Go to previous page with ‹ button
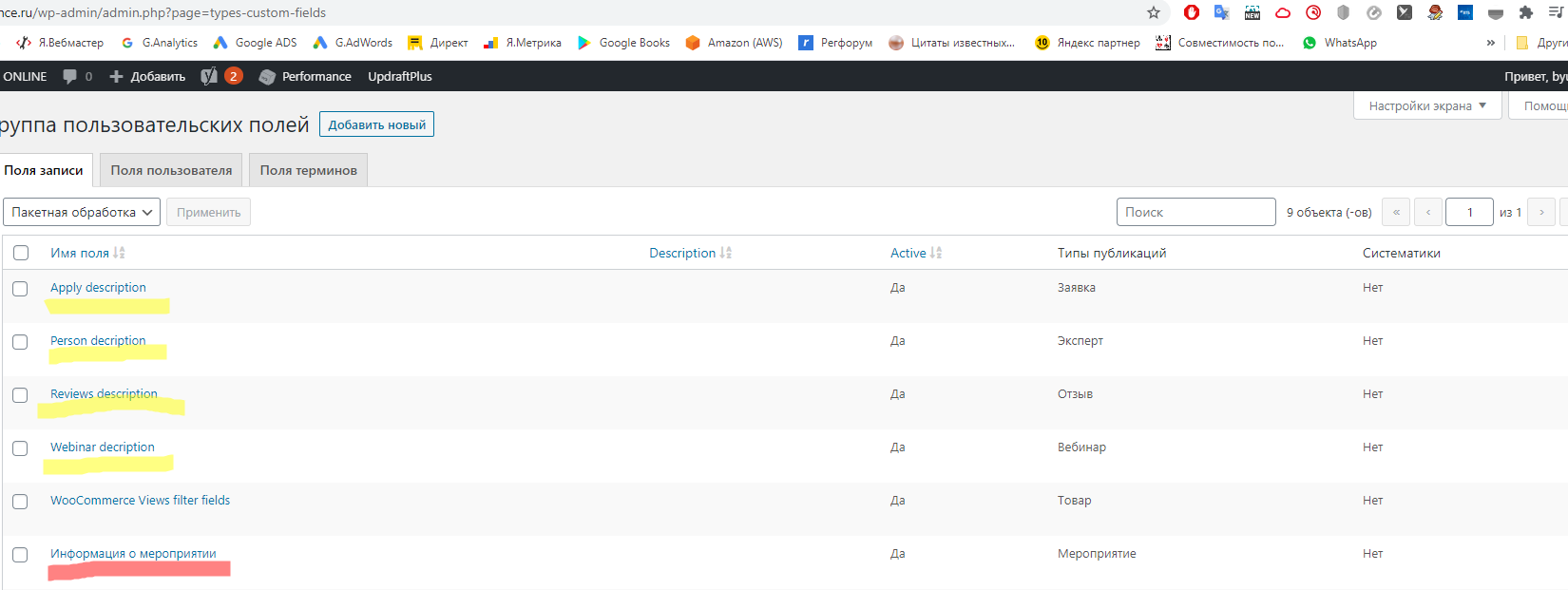Image resolution: width=1568 pixels, height=590 pixels. [1428, 212]
